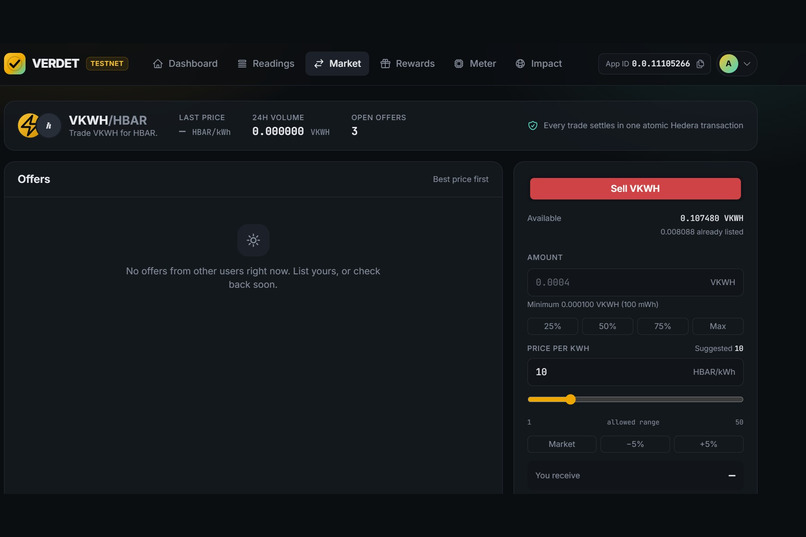Click the Amount VKWH input field

635,282
